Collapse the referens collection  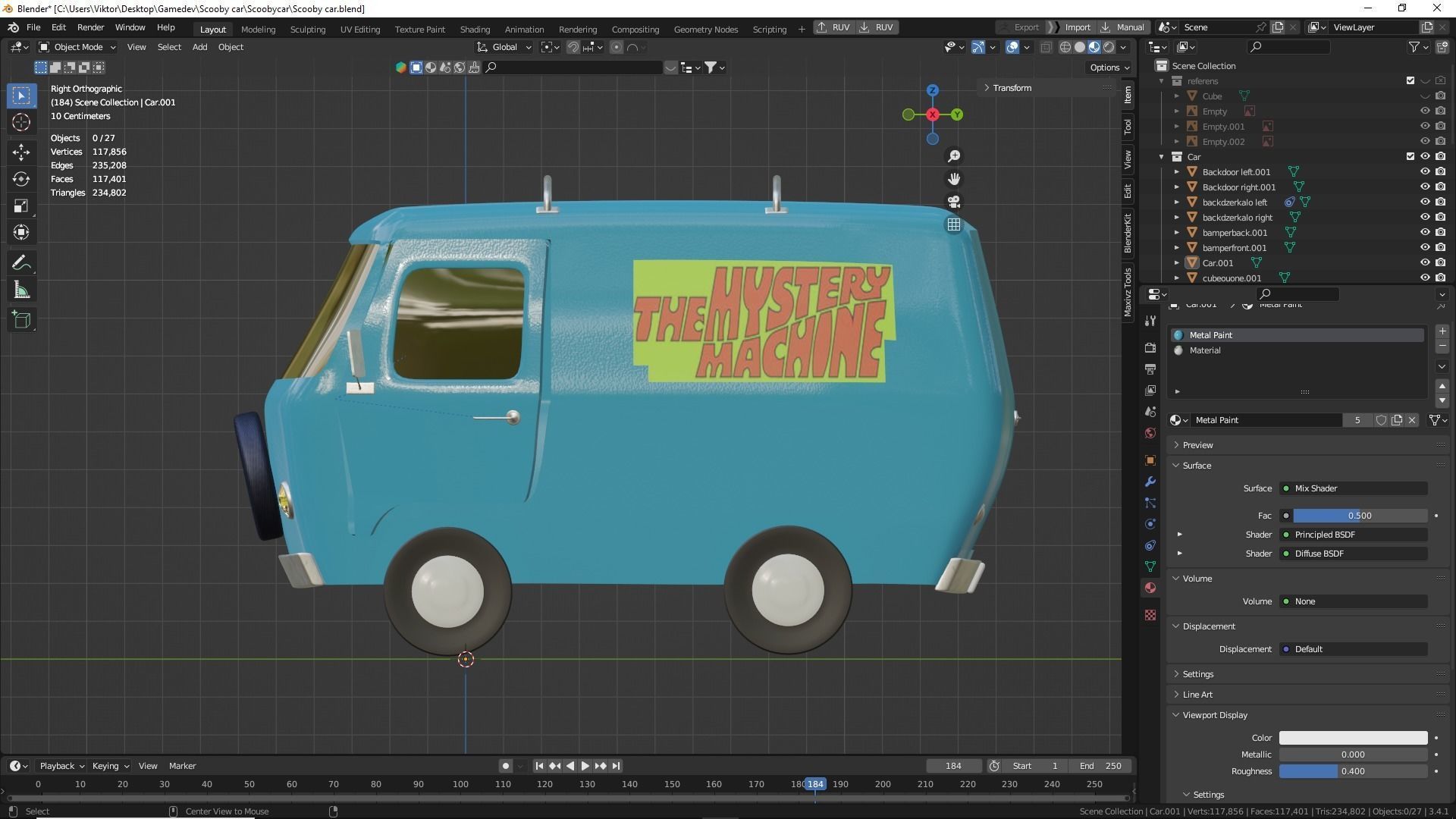[x=1162, y=81]
